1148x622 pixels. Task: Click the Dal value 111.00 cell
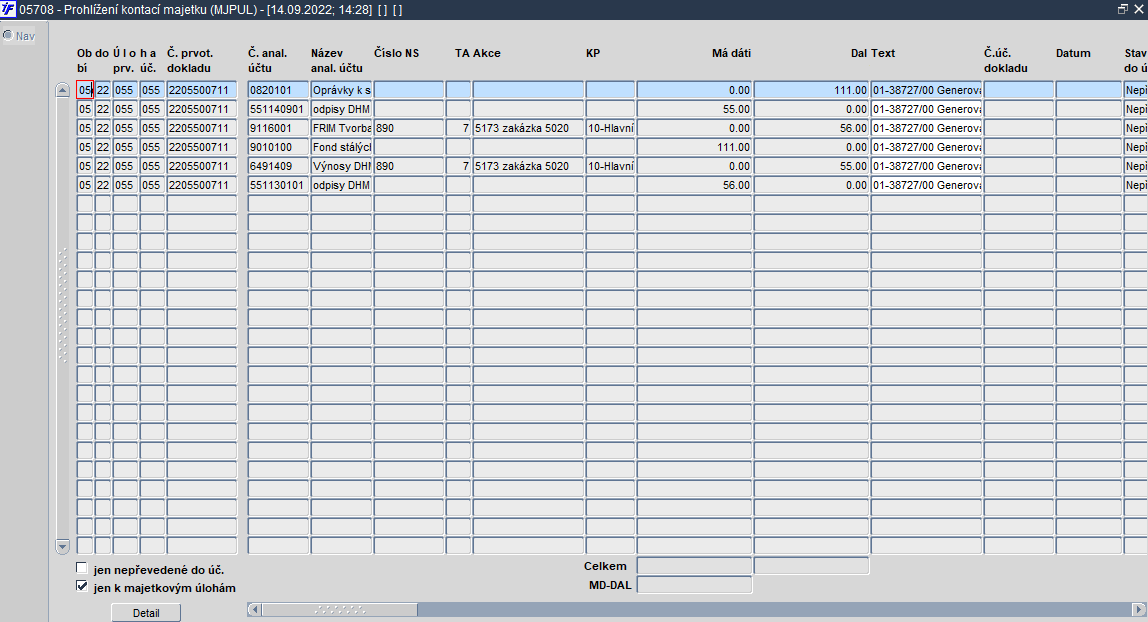(811, 90)
